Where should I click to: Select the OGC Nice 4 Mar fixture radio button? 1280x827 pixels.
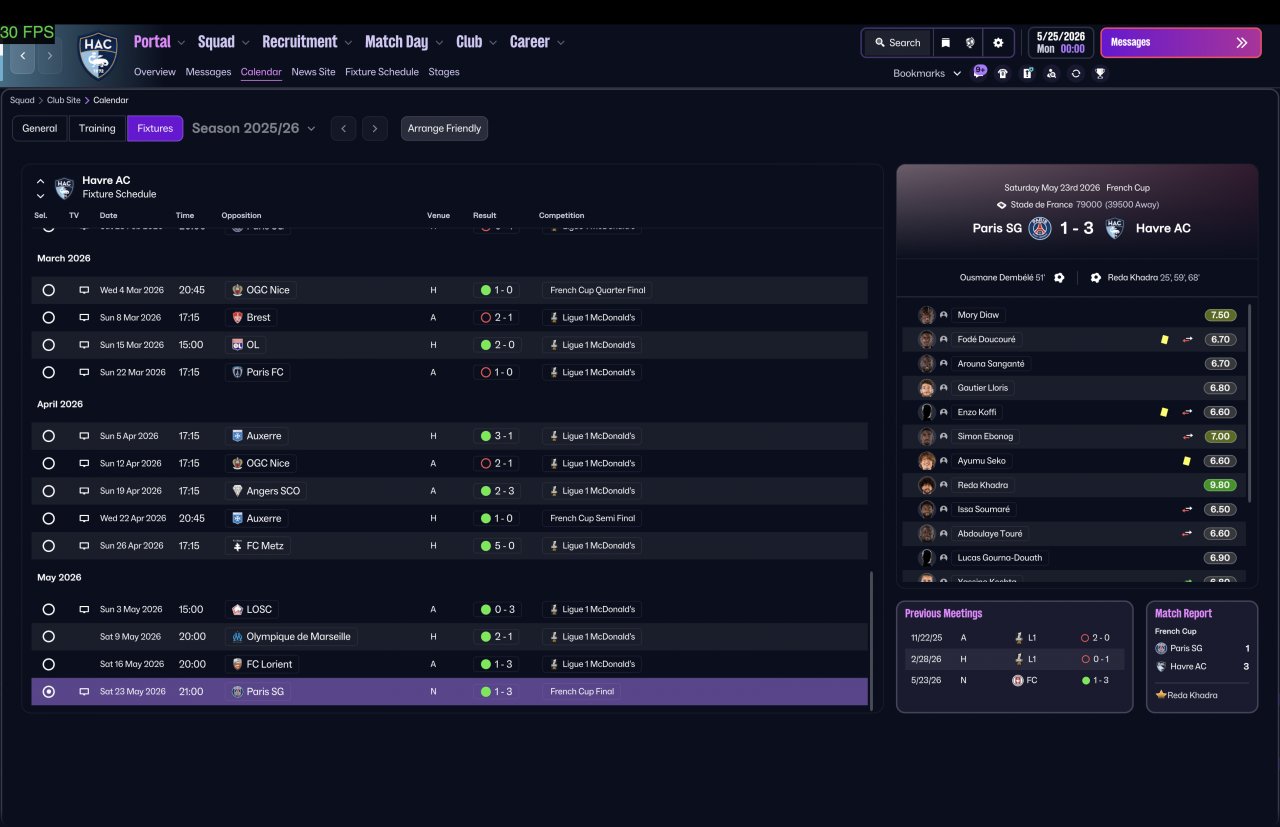click(x=48, y=290)
